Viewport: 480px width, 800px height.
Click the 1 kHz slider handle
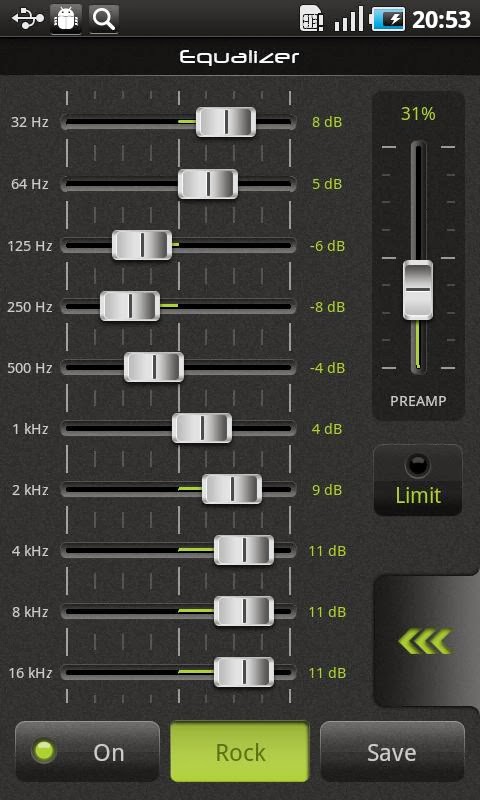202,428
